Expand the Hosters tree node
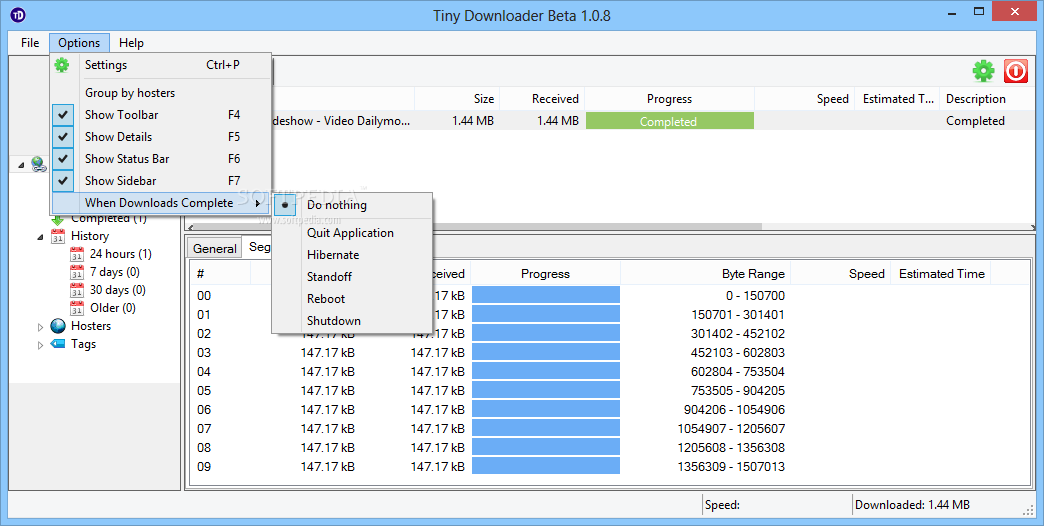 point(40,327)
